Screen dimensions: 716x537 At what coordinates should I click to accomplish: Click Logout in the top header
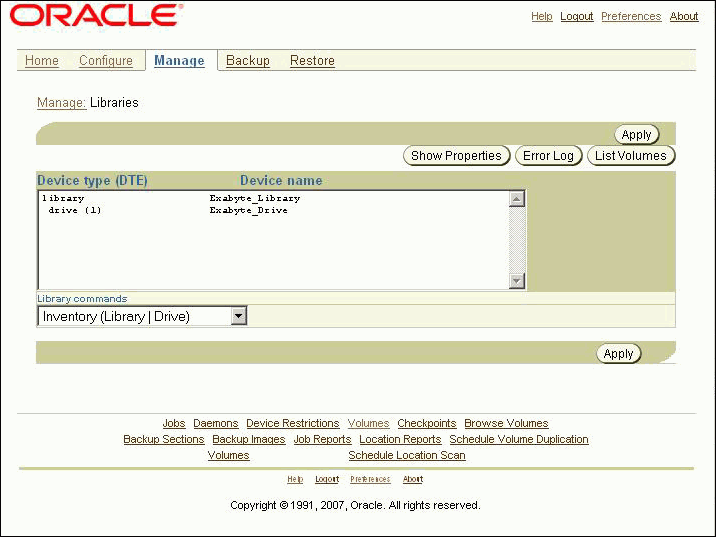pyautogui.click(x=577, y=16)
